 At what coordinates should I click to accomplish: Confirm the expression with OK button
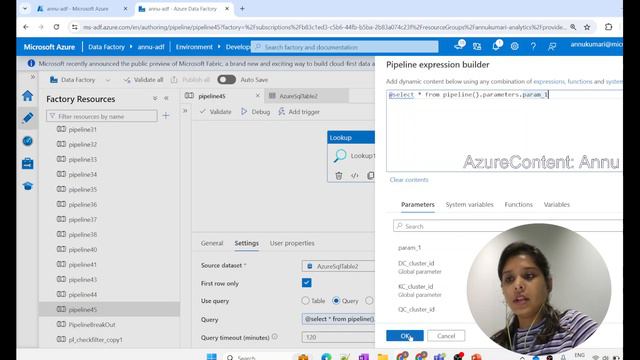(x=405, y=336)
